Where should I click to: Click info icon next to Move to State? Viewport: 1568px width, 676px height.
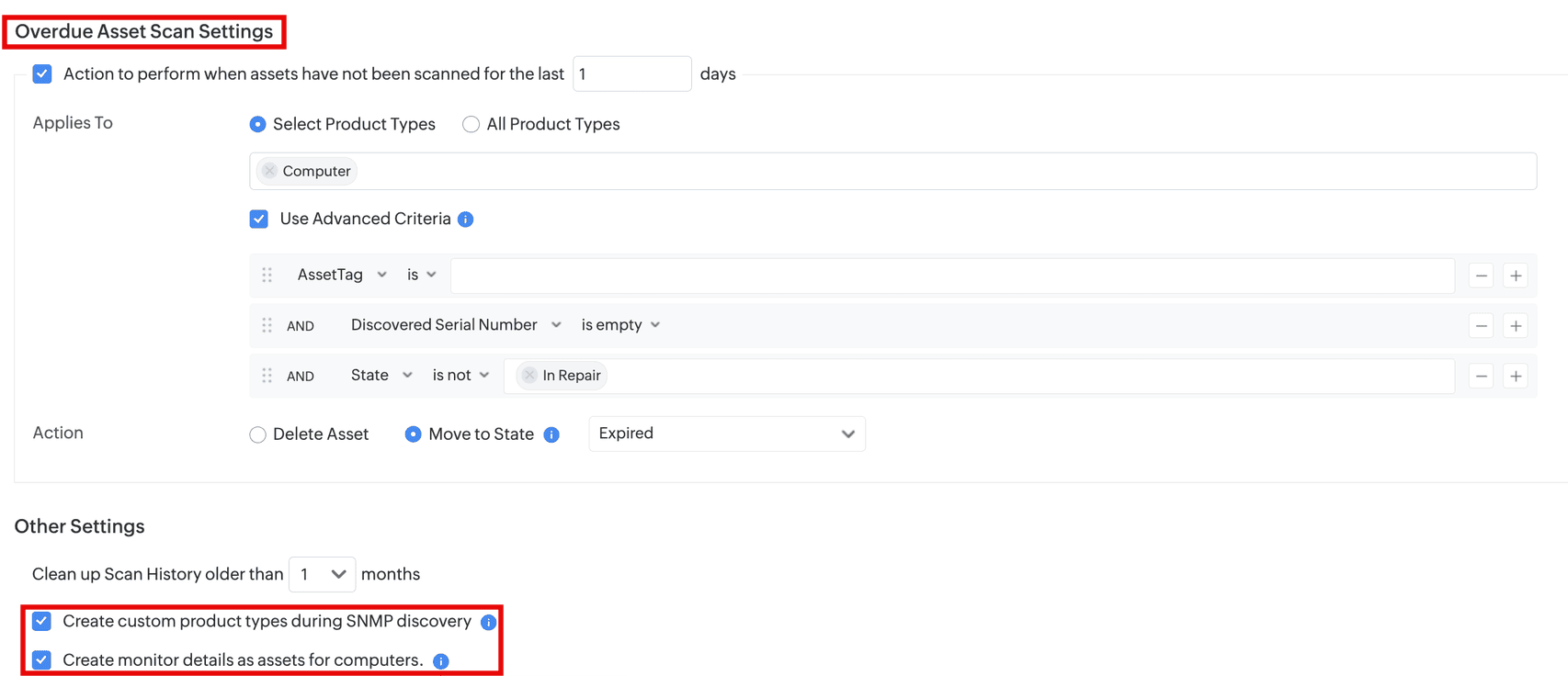coord(551,434)
